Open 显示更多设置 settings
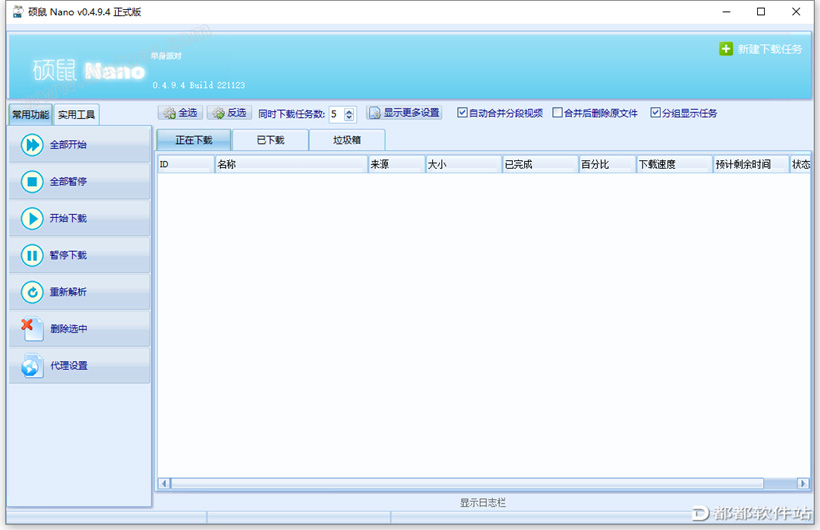820x530 pixels. pos(404,112)
